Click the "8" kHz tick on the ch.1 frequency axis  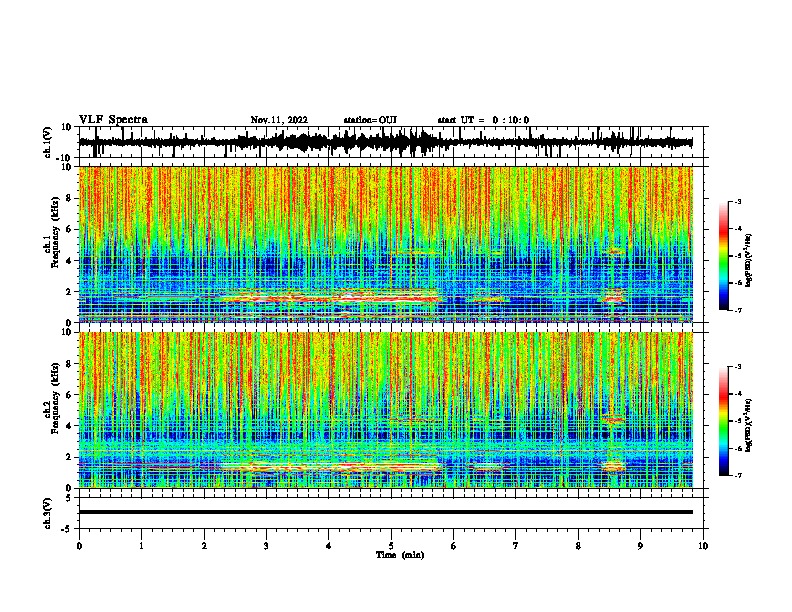click(71, 198)
